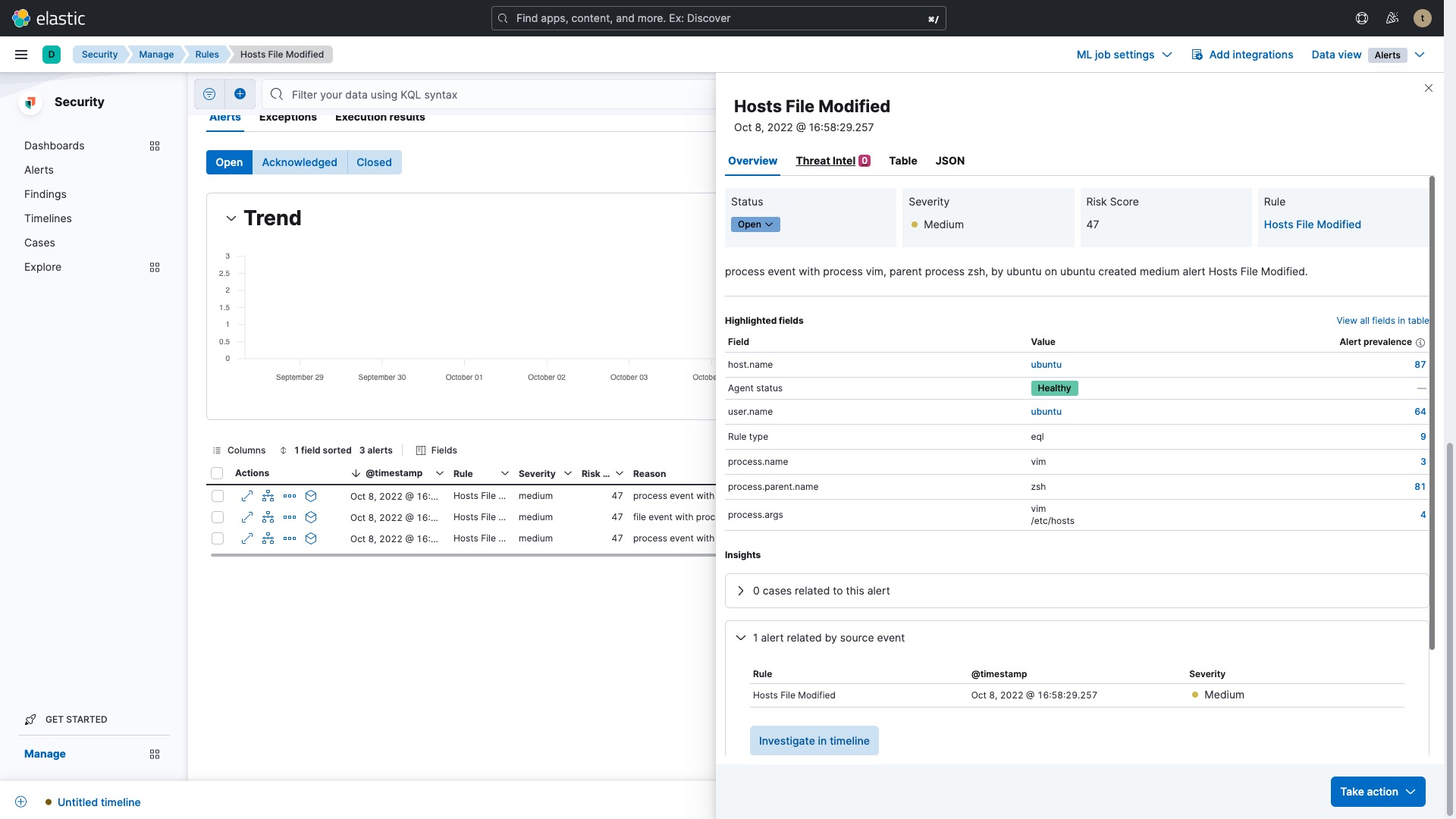This screenshot has height=819, width=1456.
Task: Expand the 0 cases related section
Action: tap(741, 591)
